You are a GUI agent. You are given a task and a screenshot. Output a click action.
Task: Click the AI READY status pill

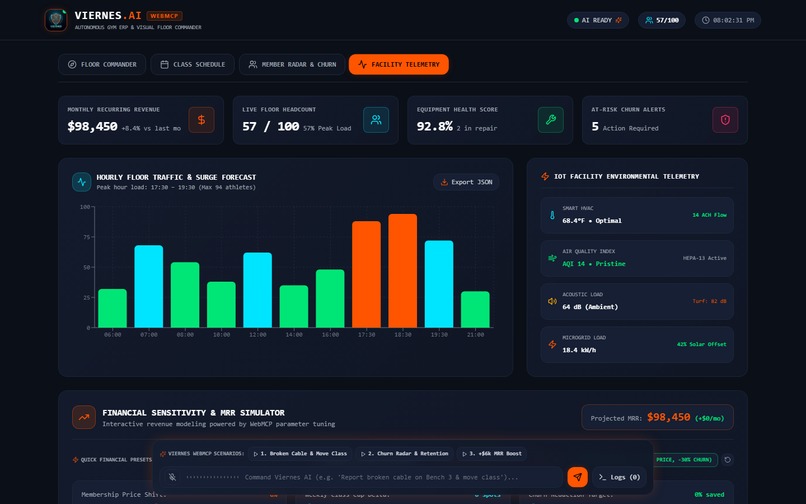coord(598,20)
